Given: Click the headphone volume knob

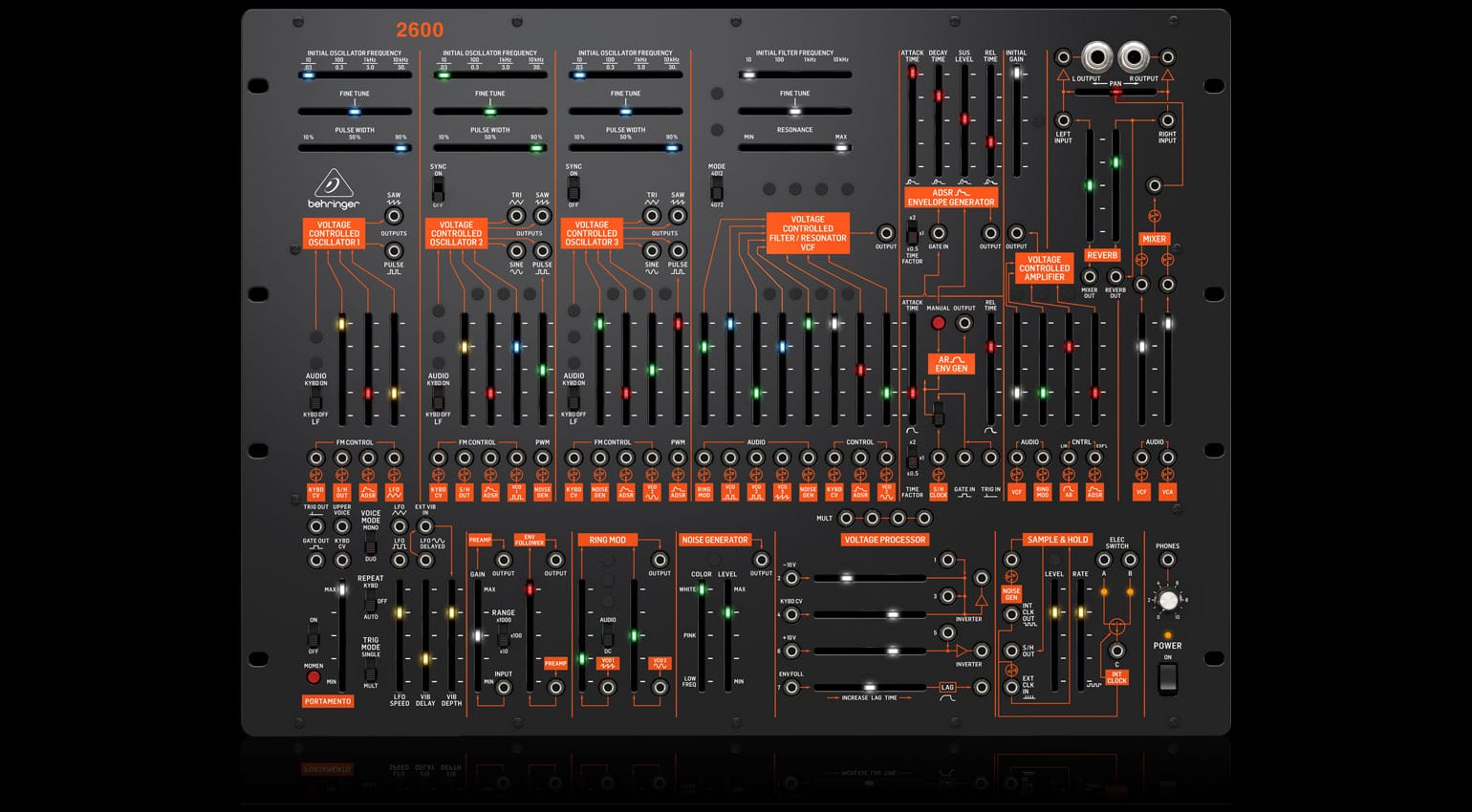Looking at the screenshot, I should coord(1167,600).
